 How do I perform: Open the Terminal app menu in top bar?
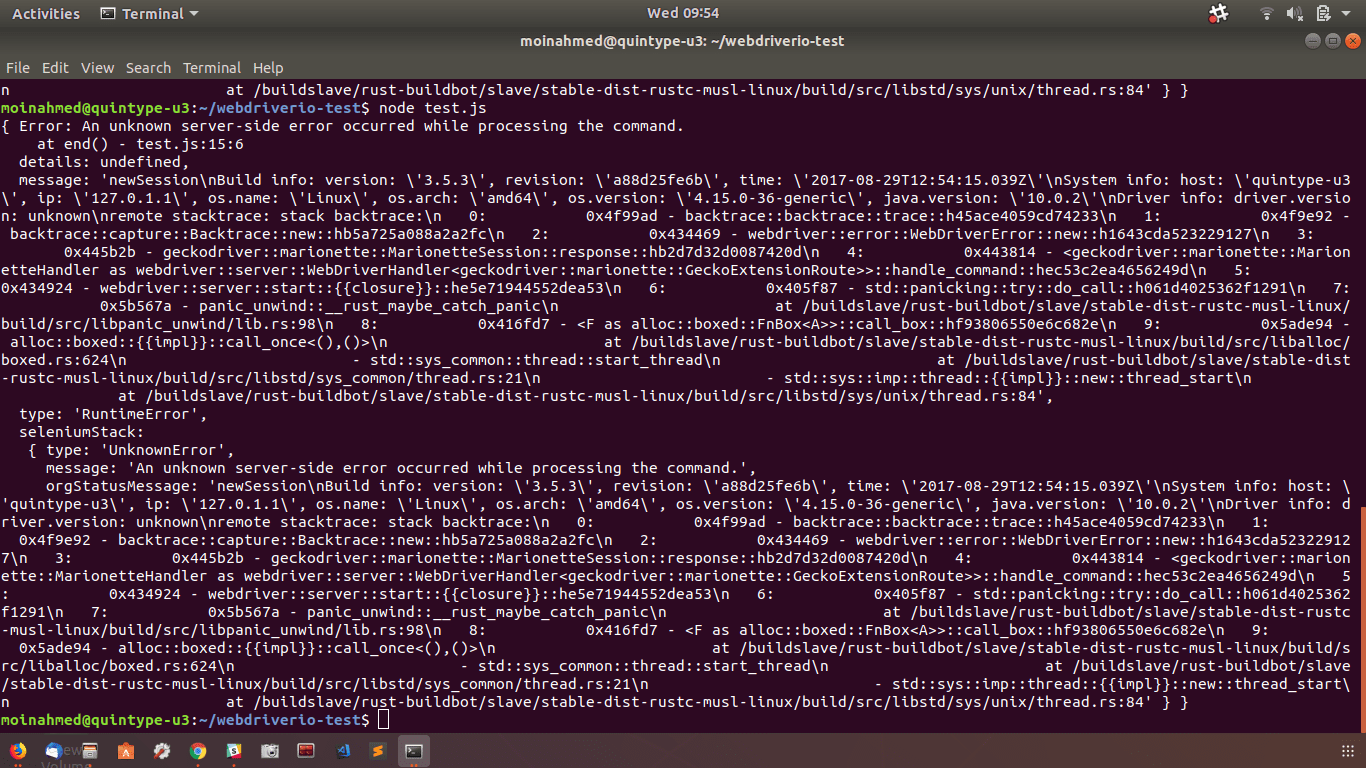click(150, 14)
